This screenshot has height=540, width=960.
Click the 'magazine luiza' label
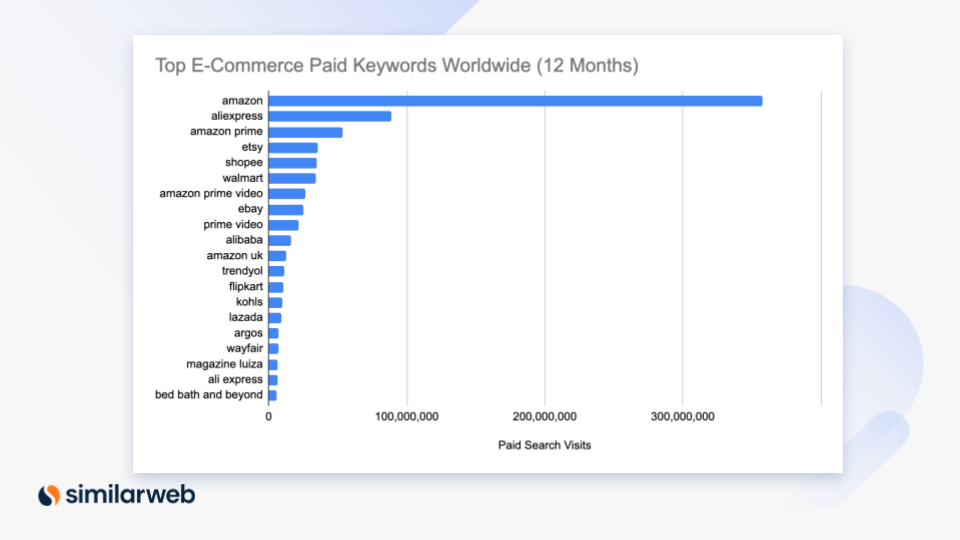point(224,364)
